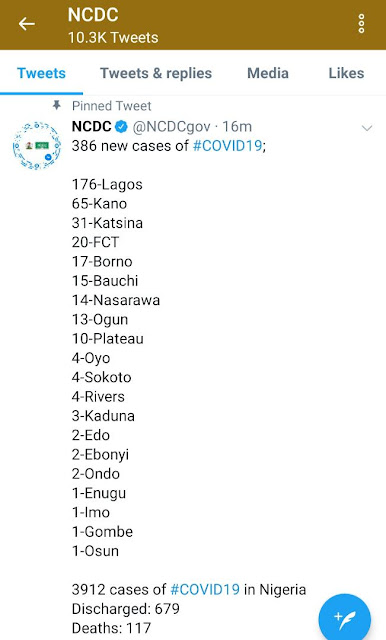Select the Tweets tab
Viewport: 386px width, 640px height.
[x=41, y=73]
